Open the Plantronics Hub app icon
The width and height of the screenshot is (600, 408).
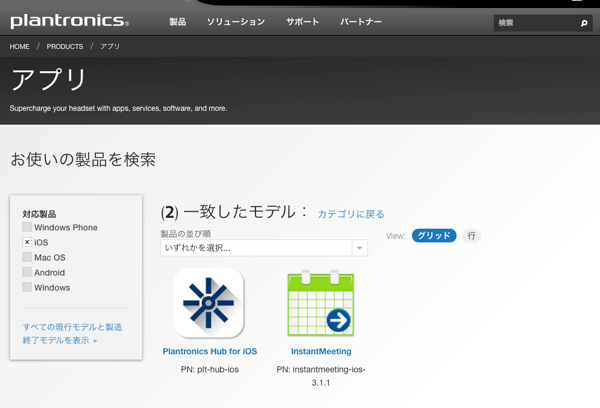click(209, 303)
